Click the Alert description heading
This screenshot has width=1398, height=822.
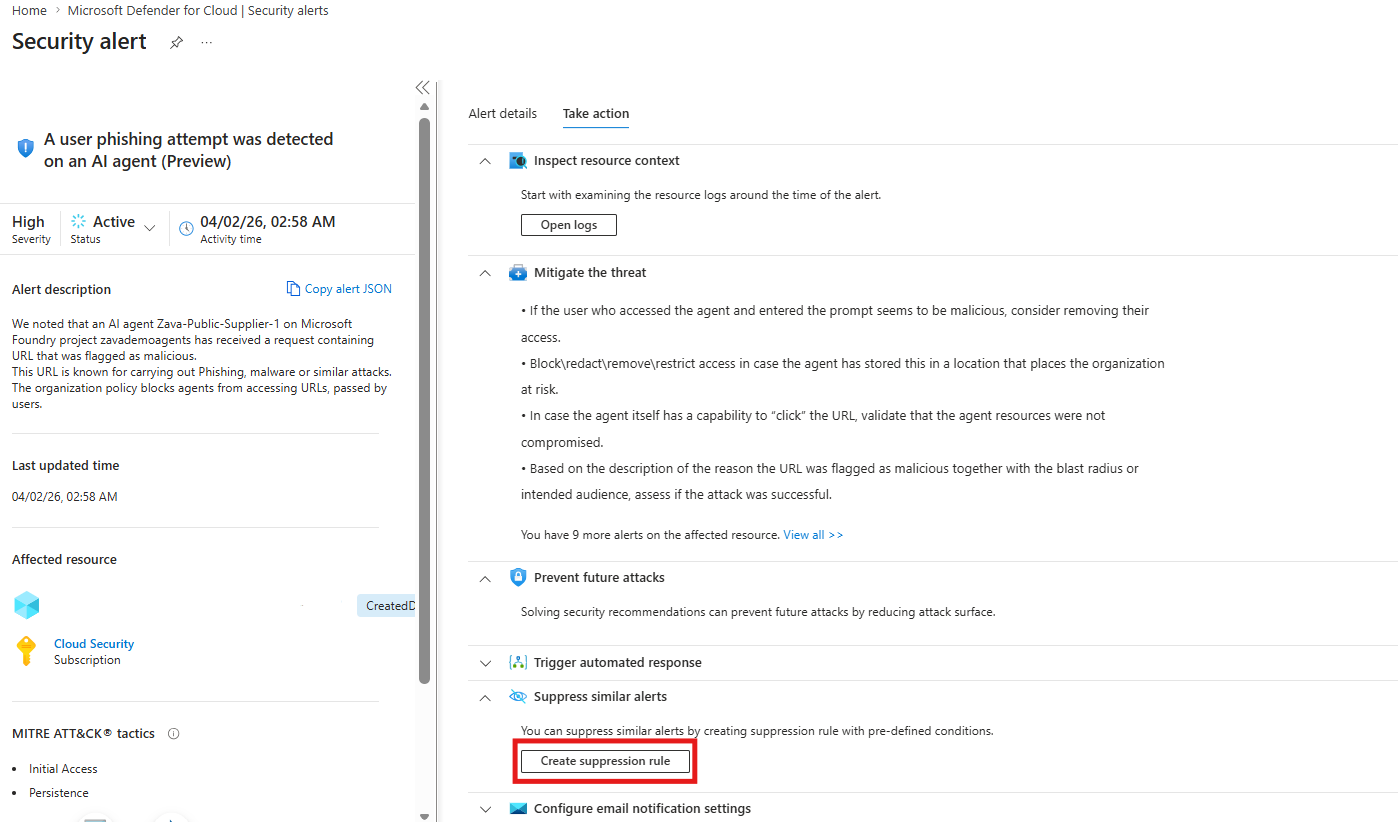coord(62,289)
